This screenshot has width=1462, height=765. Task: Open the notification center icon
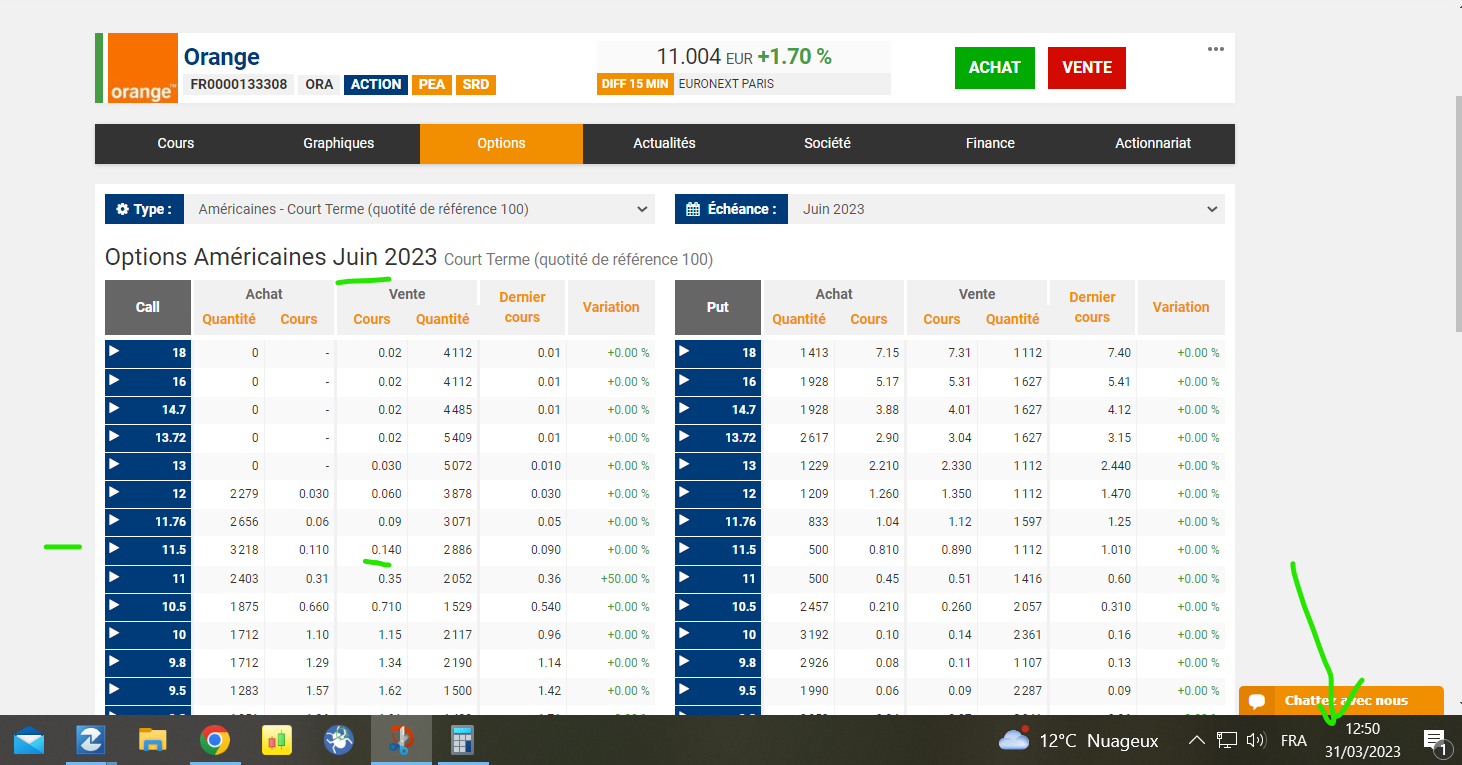1434,741
